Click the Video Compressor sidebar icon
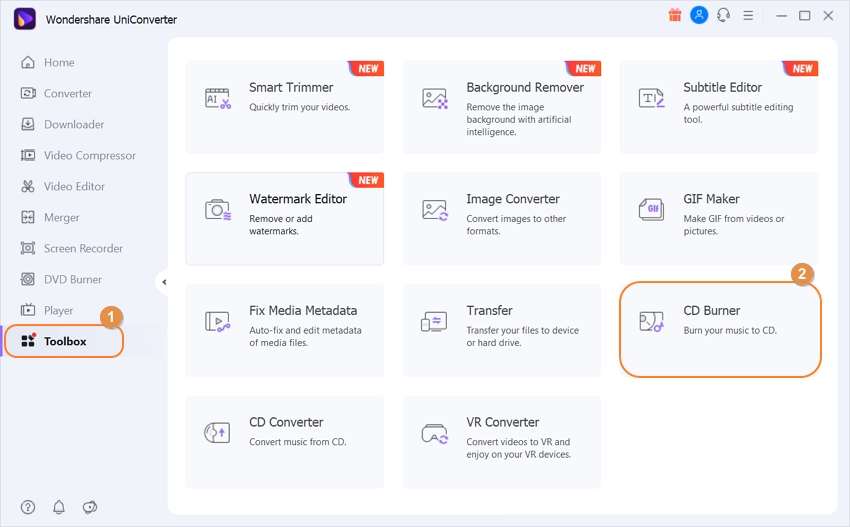The width and height of the screenshot is (850, 527). coord(28,155)
